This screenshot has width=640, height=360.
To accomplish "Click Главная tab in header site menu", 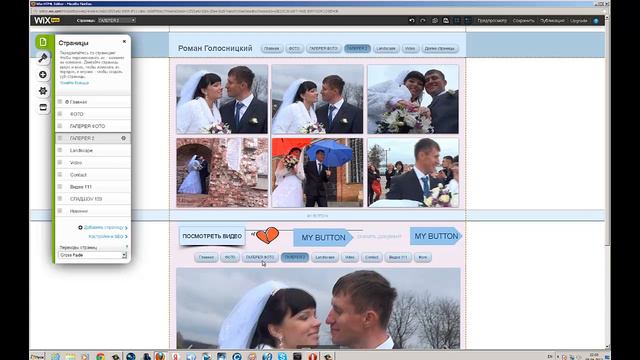I will click(271, 49).
